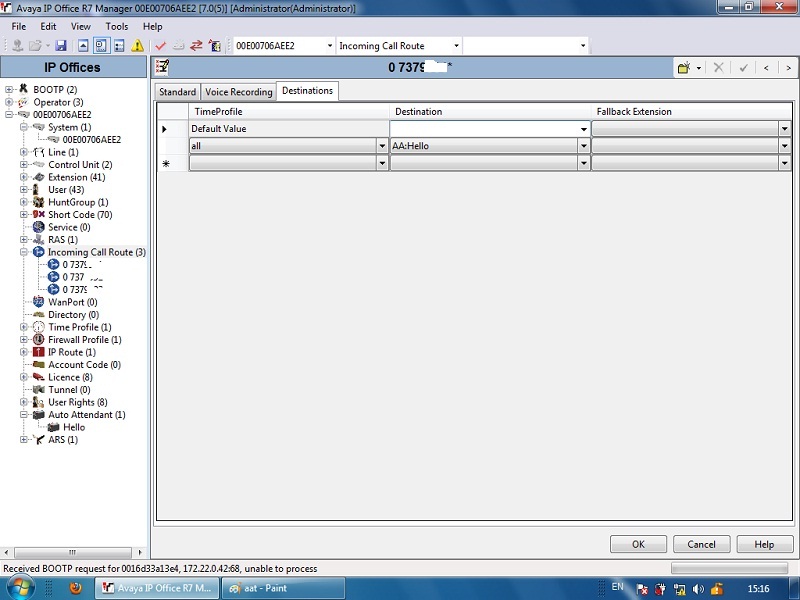
Task: Open the 00E00706AEE2 configuration dropdown
Action: tap(330, 46)
